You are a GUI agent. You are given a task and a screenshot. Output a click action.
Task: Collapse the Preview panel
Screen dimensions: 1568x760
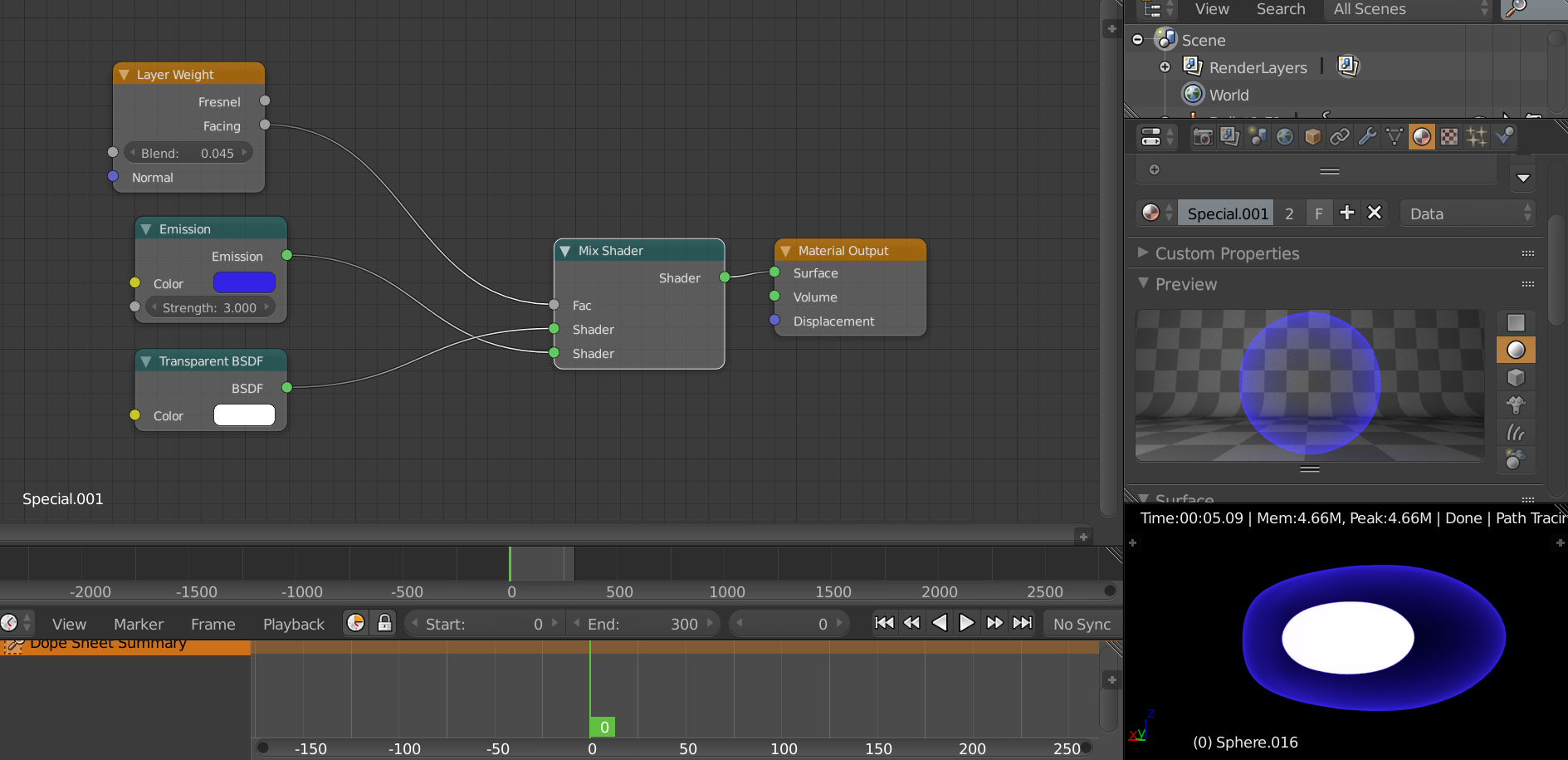pos(1144,283)
